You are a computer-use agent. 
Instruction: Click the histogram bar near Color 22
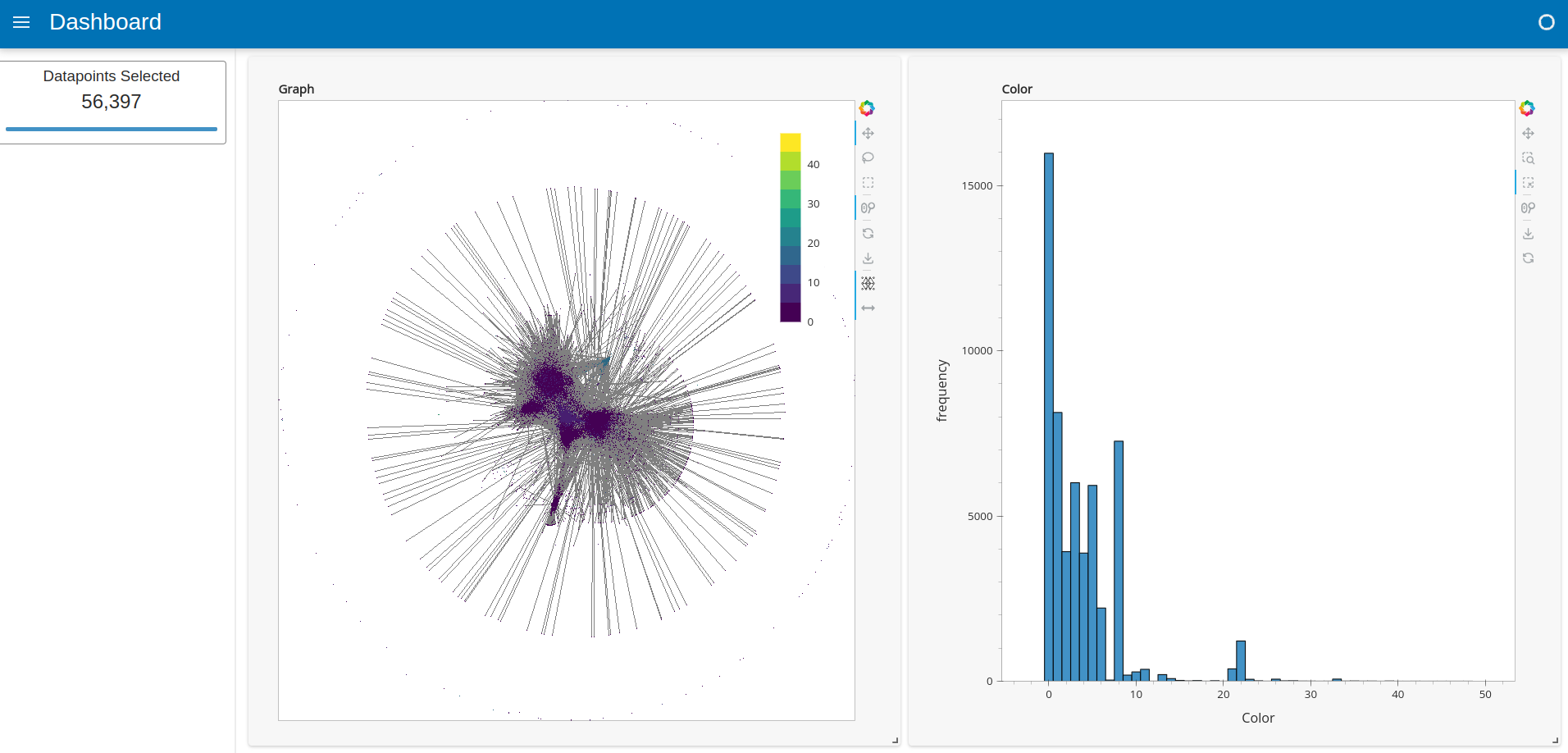1241,661
